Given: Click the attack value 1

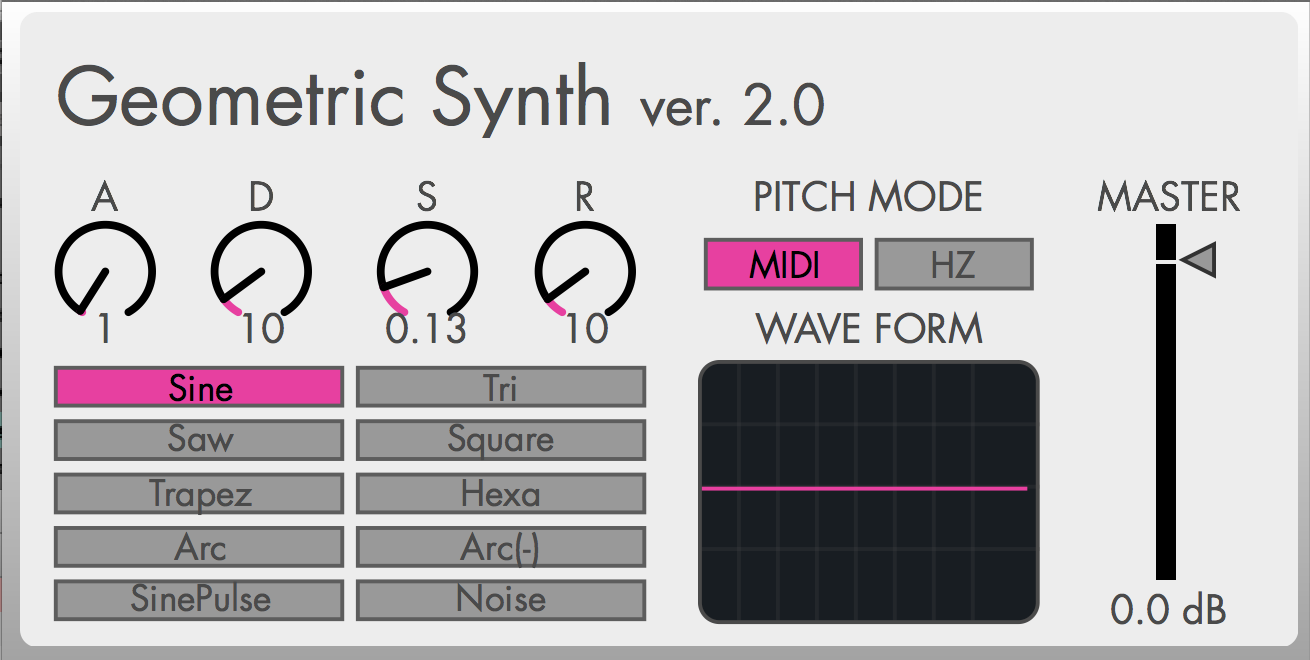Looking at the screenshot, I should 105,330.
